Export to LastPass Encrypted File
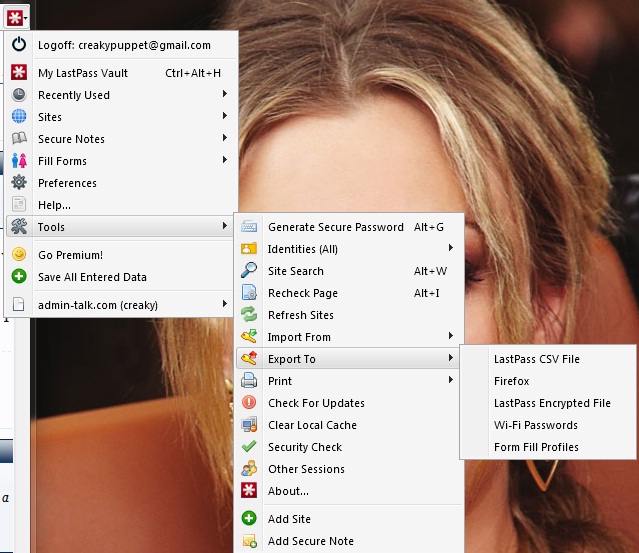The width and height of the screenshot is (639, 553). pos(548,403)
